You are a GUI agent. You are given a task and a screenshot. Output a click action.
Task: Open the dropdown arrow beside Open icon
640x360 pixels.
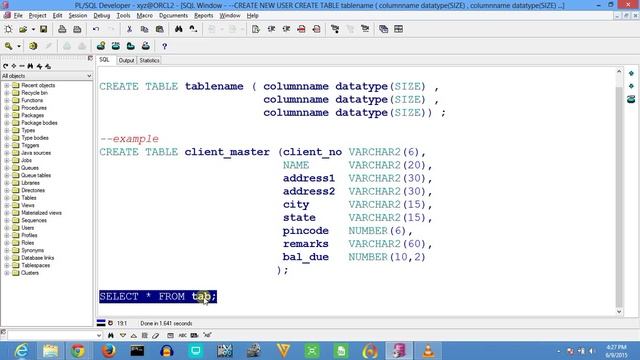click(x=33, y=29)
